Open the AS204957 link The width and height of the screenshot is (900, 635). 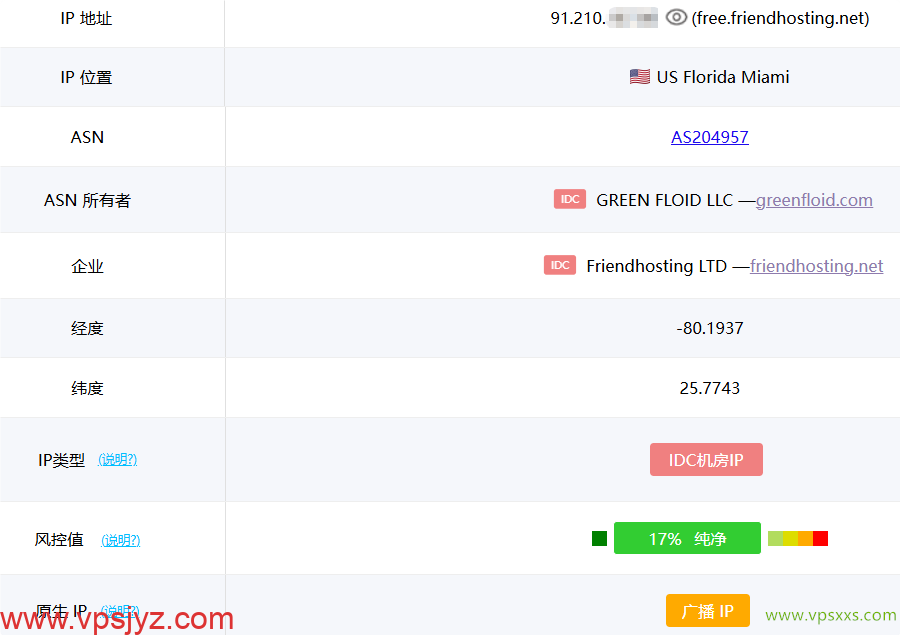[x=710, y=137]
